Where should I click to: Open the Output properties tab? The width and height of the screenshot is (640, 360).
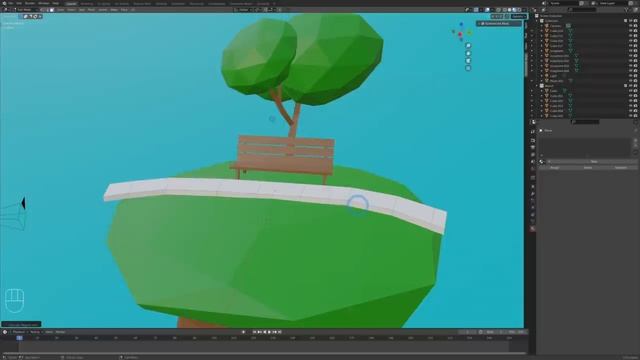click(x=533, y=147)
